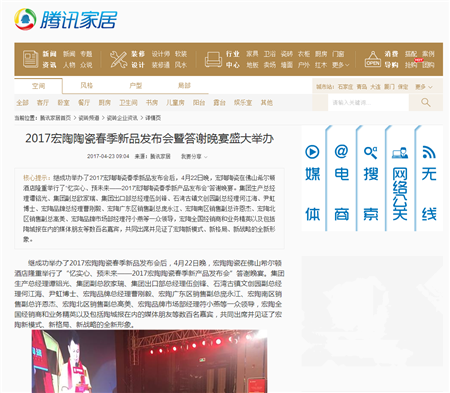The width and height of the screenshot is (450, 393).
Task: Click the 消费导购 OPEN sign icon
Action: [373, 59]
